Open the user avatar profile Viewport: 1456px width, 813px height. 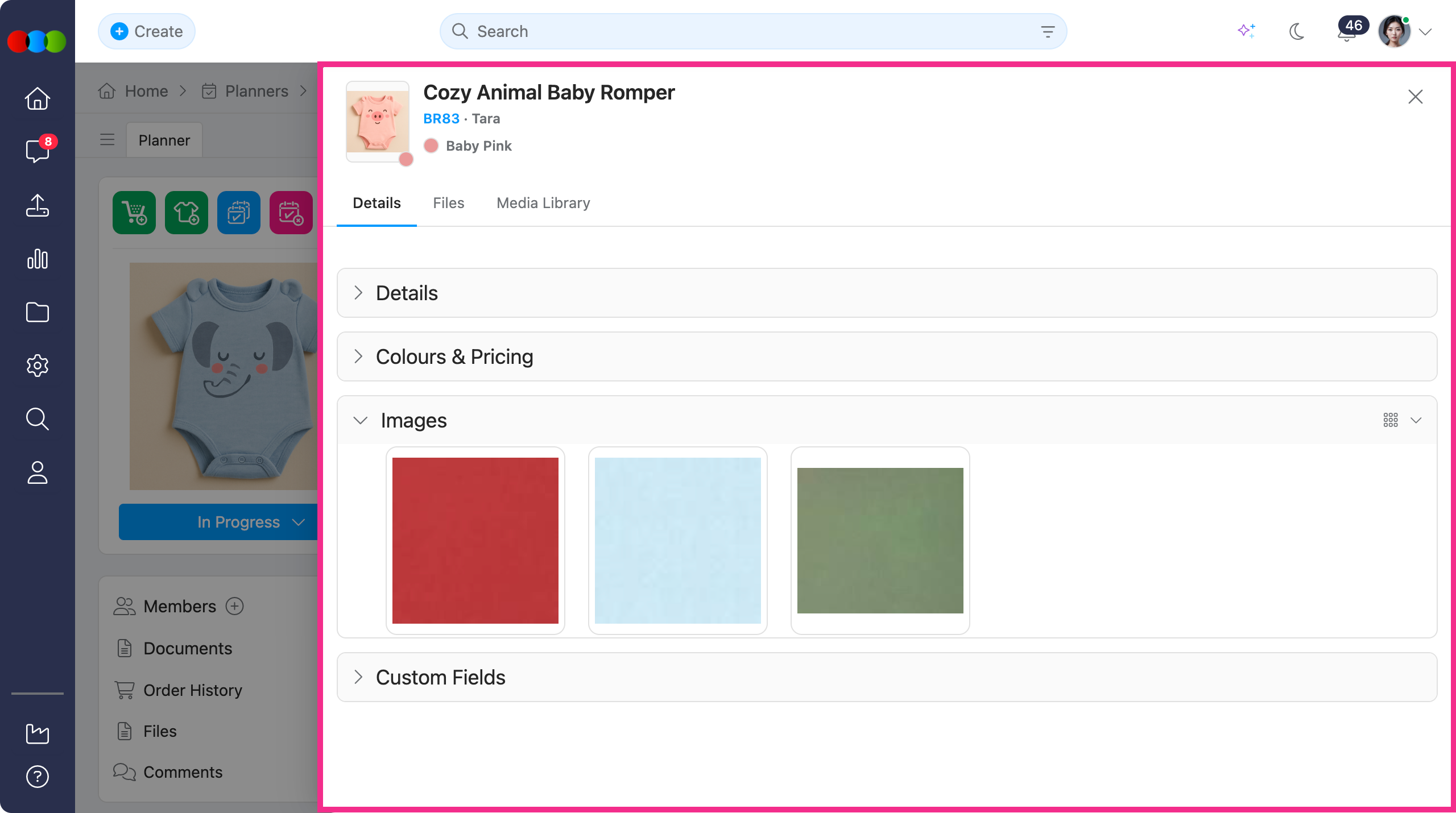pos(1395,32)
